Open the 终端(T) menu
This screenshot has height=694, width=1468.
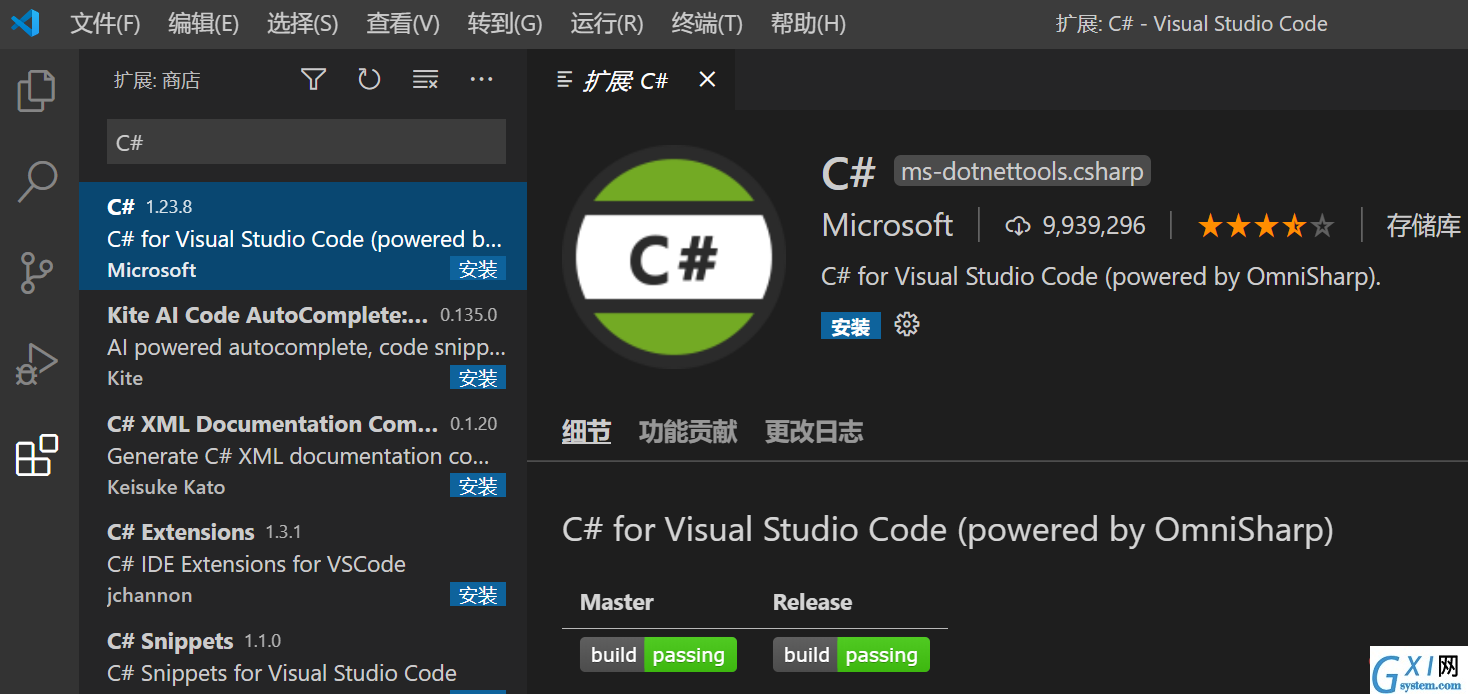(707, 24)
